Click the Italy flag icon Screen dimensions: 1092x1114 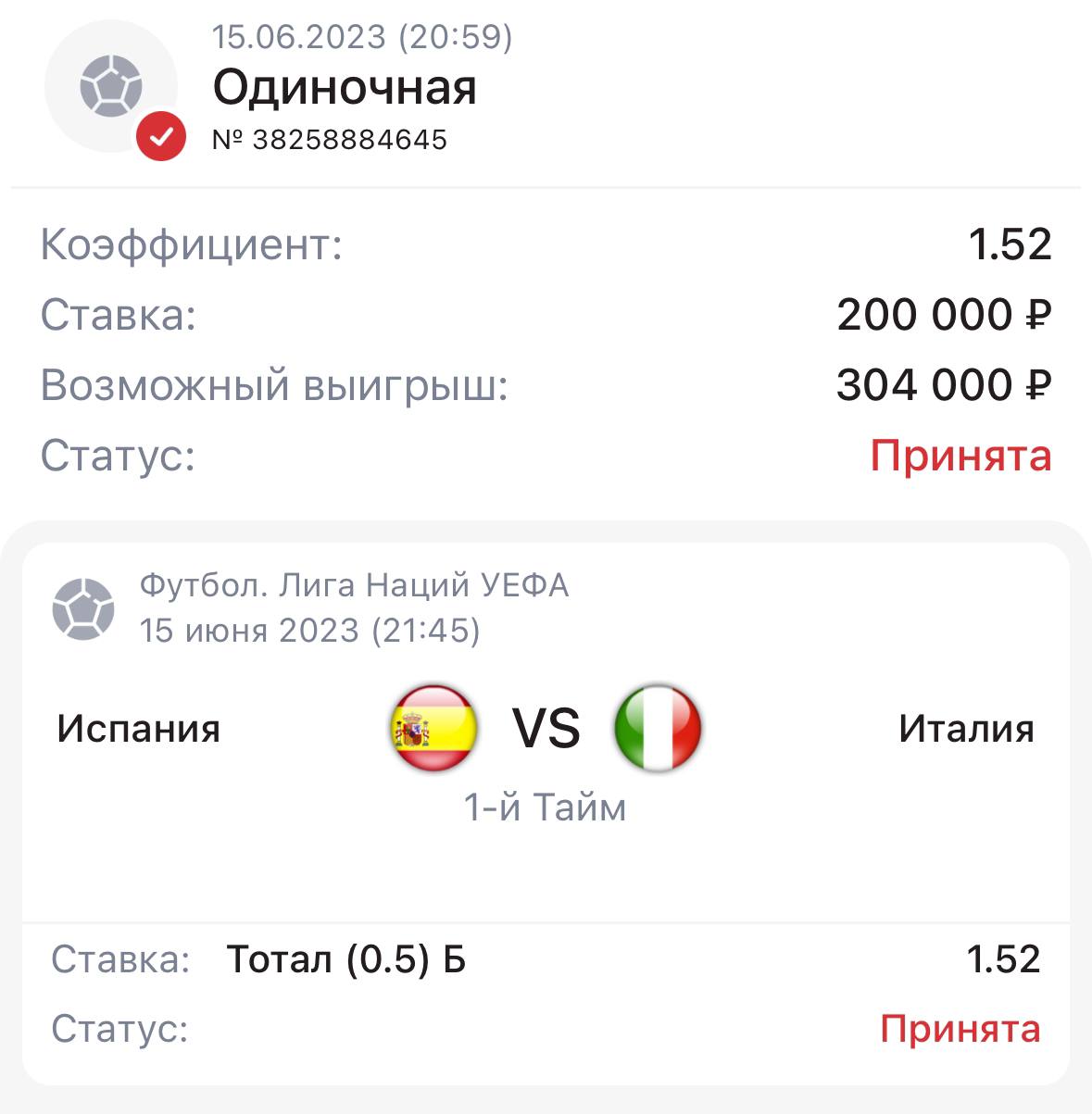click(x=658, y=729)
